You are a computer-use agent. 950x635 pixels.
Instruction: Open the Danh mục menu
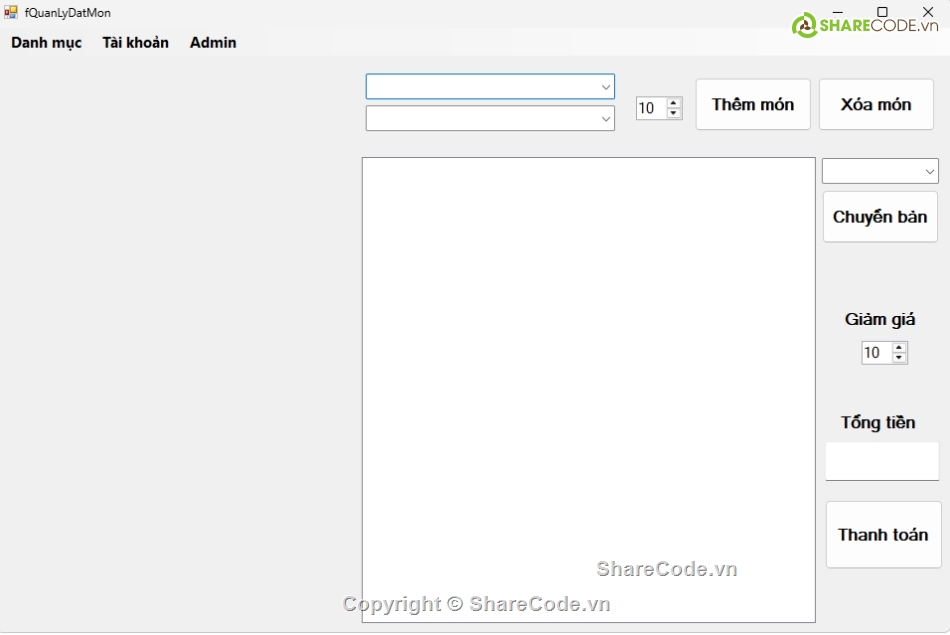coord(46,43)
